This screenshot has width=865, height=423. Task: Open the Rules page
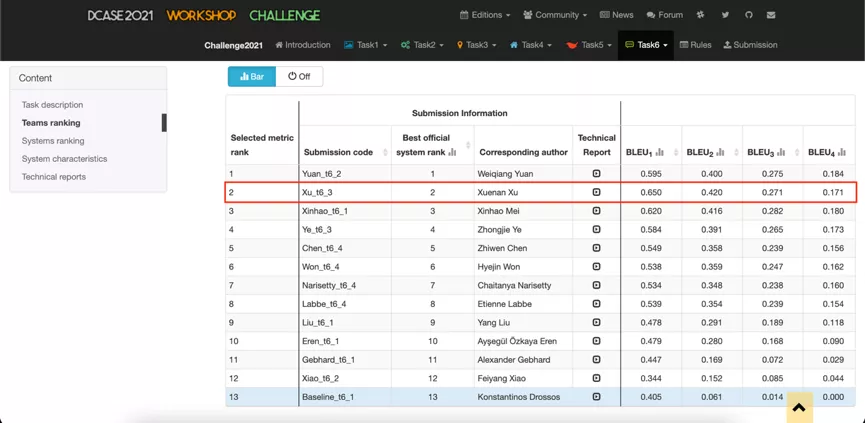point(695,45)
